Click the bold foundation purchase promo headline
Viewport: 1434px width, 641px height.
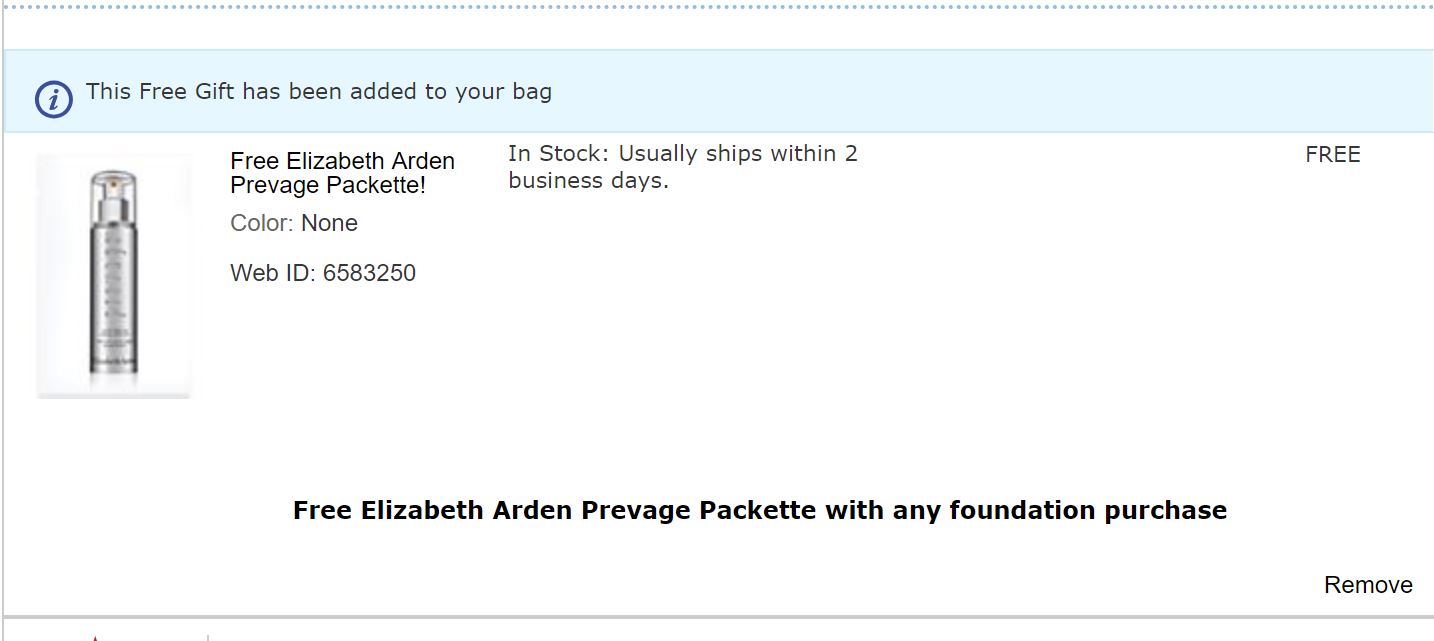click(759, 510)
